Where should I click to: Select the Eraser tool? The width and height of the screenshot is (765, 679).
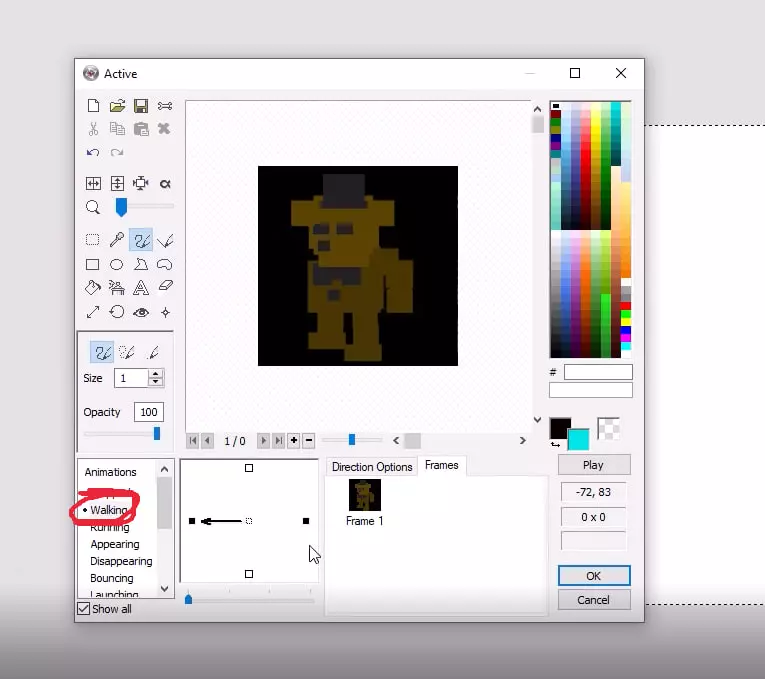pyautogui.click(x=165, y=286)
